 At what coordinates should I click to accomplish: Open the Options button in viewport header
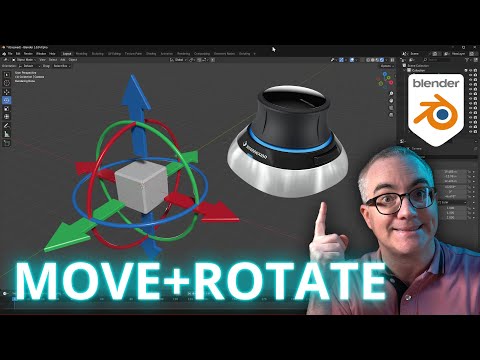click(x=386, y=66)
